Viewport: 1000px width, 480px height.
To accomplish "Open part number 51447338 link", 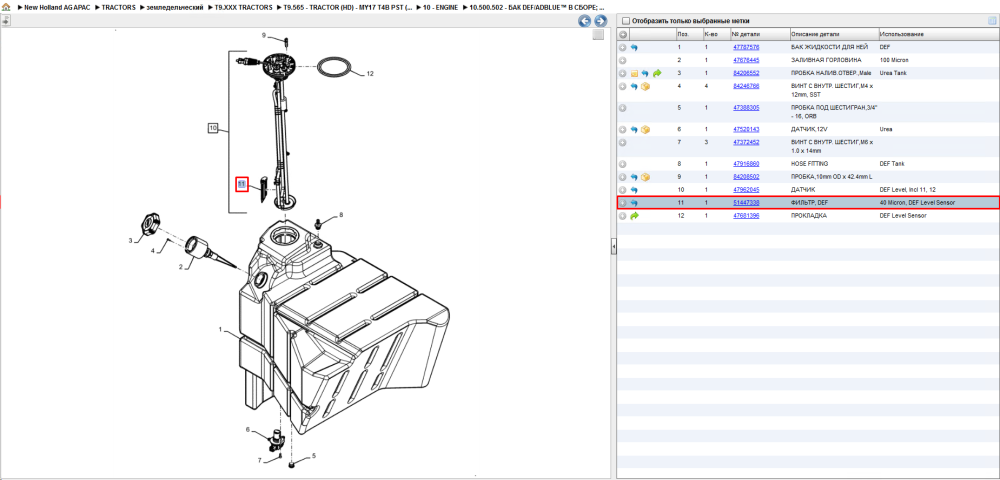I will coord(746,203).
